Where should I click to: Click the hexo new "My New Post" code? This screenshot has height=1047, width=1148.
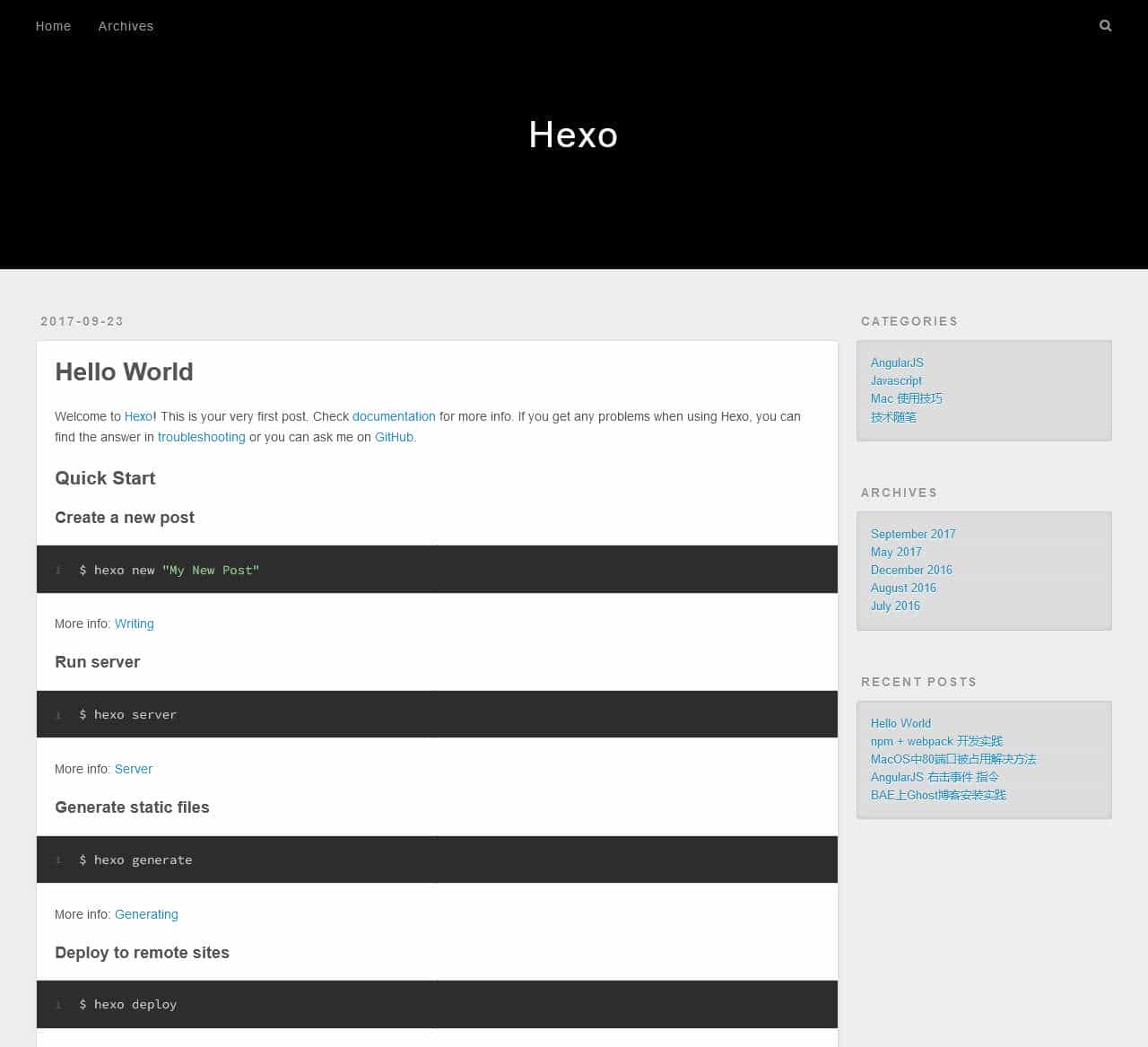tap(170, 570)
